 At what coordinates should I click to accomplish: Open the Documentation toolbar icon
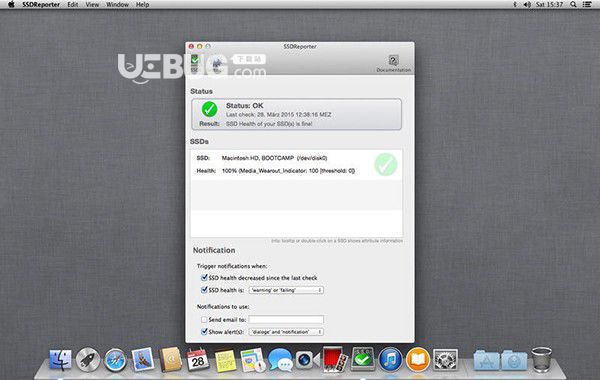coord(393,63)
